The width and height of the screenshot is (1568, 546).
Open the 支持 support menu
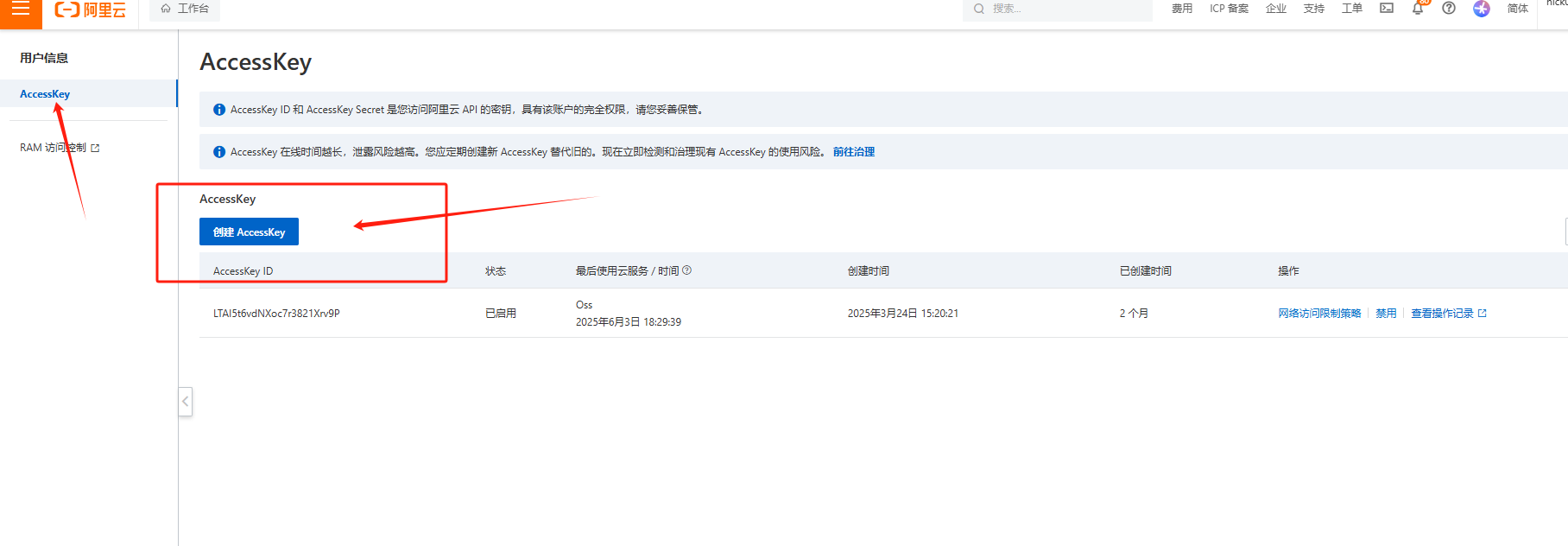click(1314, 9)
